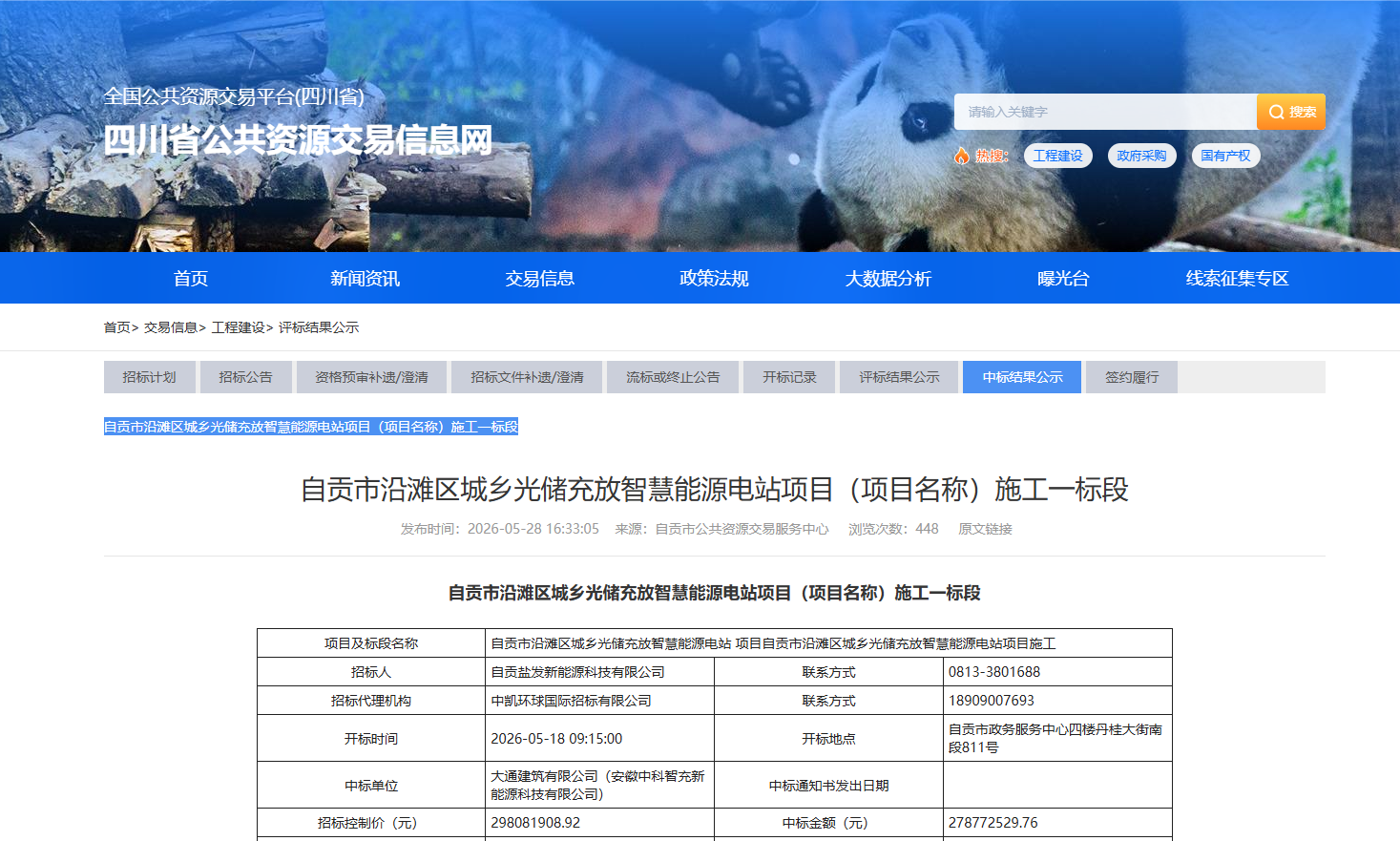
Task: Focus the 请输入关键字 search field
Action: [1105, 112]
